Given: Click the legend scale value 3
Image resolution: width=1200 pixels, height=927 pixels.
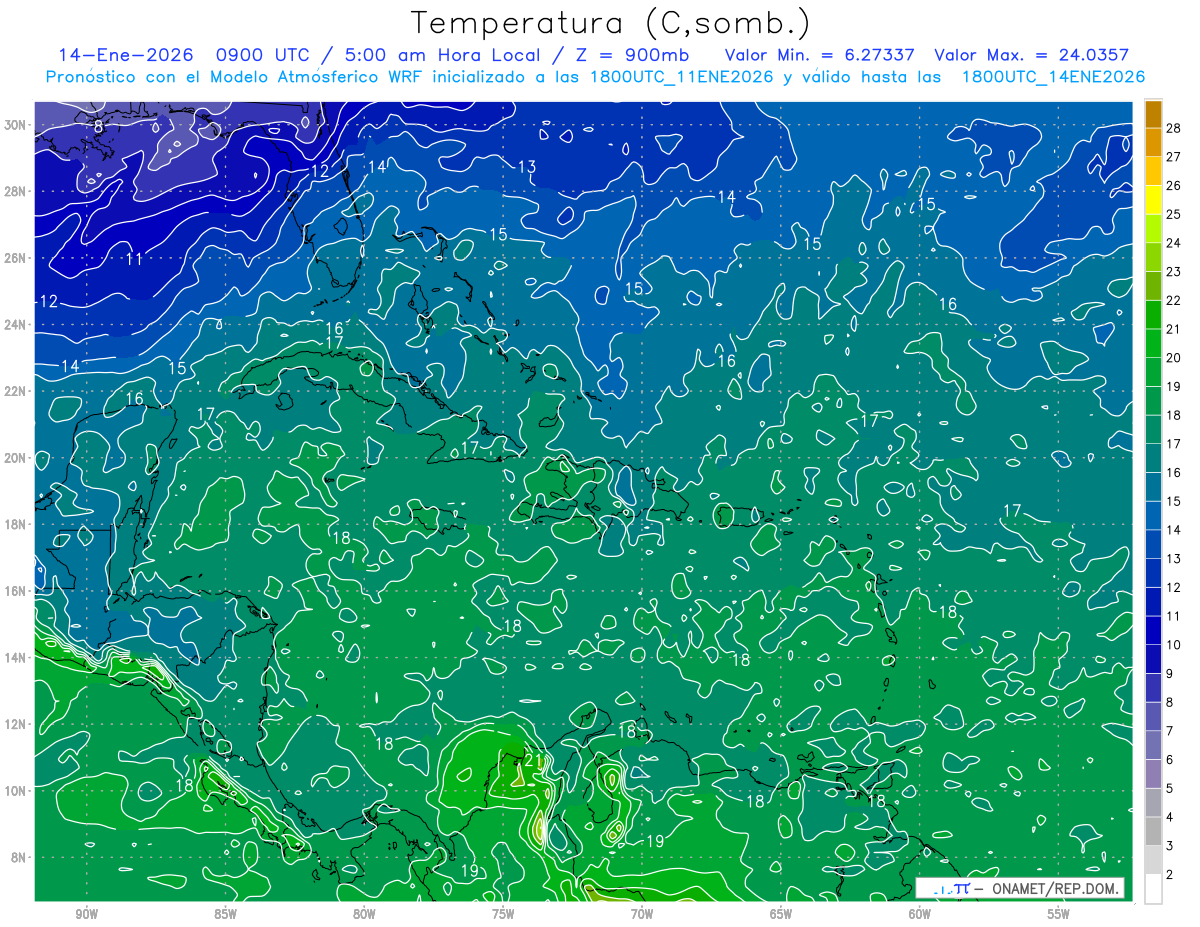Looking at the screenshot, I should pyautogui.click(x=1170, y=846).
